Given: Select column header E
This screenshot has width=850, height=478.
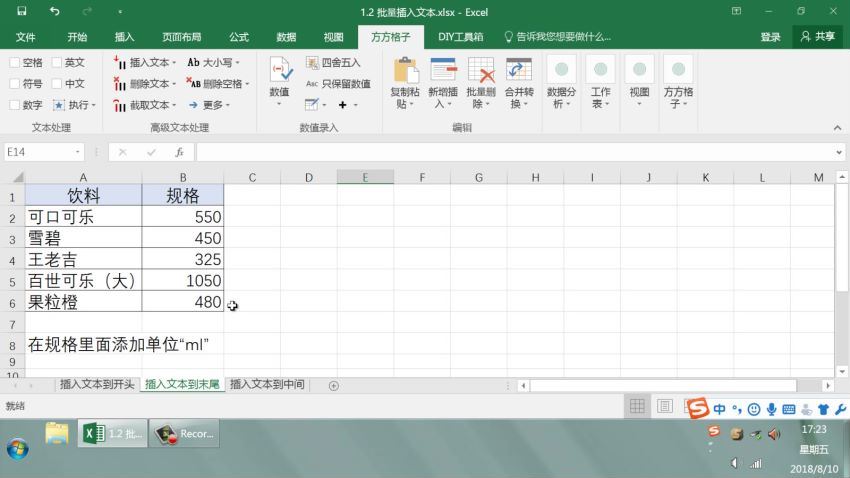Looking at the screenshot, I should [x=365, y=177].
